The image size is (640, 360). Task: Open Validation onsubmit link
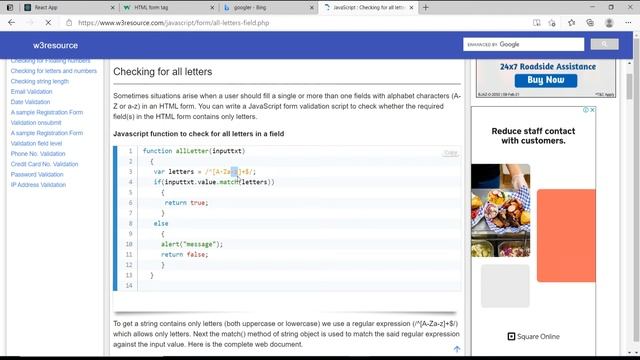pyautogui.click(x=36, y=122)
